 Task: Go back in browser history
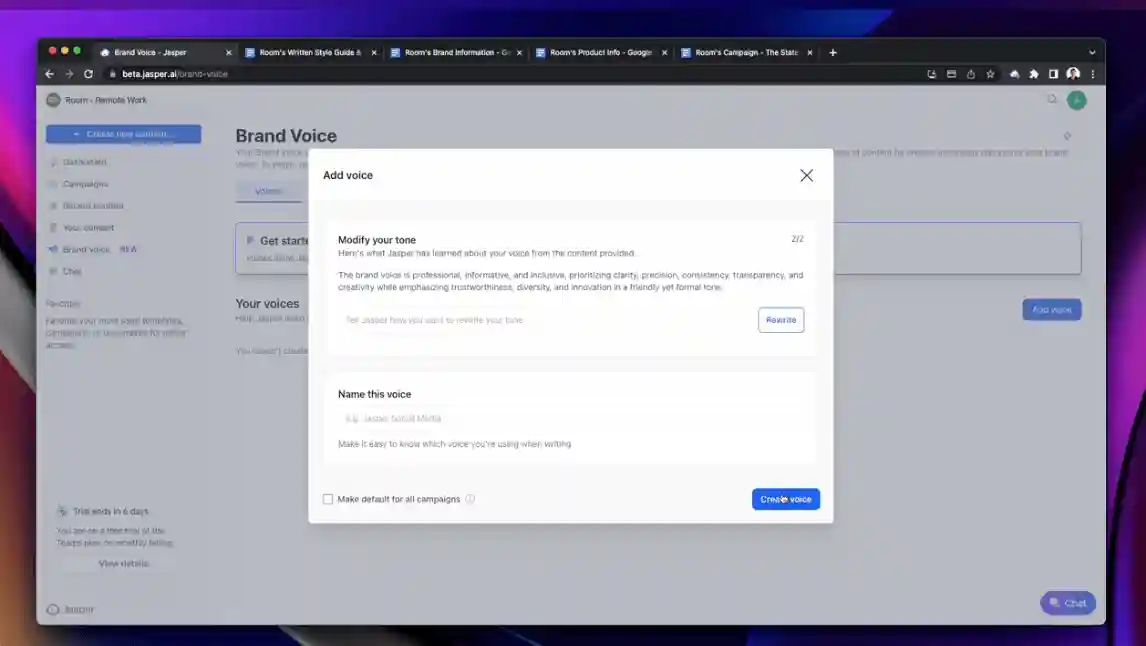[x=50, y=74]
